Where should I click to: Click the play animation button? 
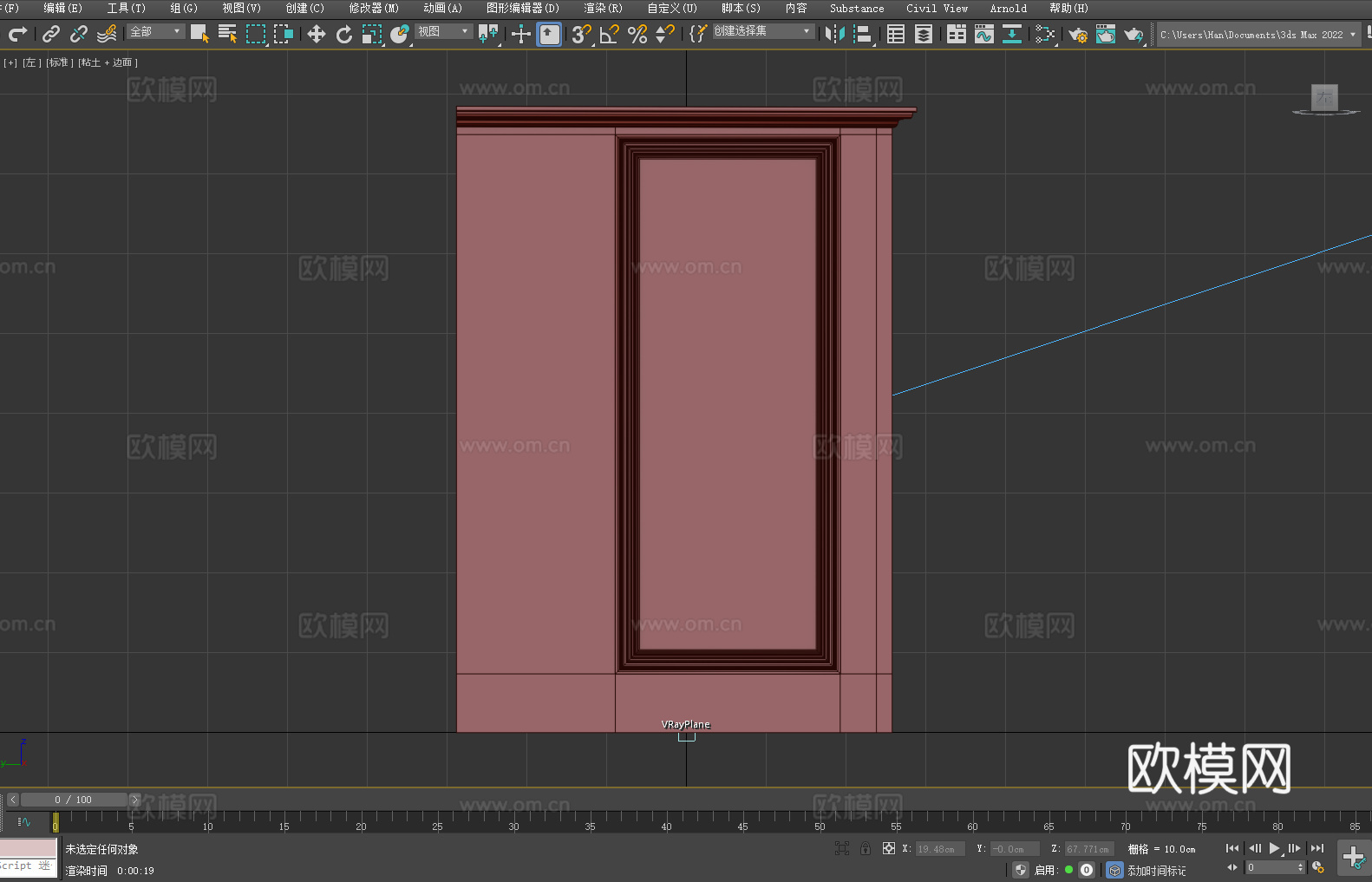pos(1274,848)
